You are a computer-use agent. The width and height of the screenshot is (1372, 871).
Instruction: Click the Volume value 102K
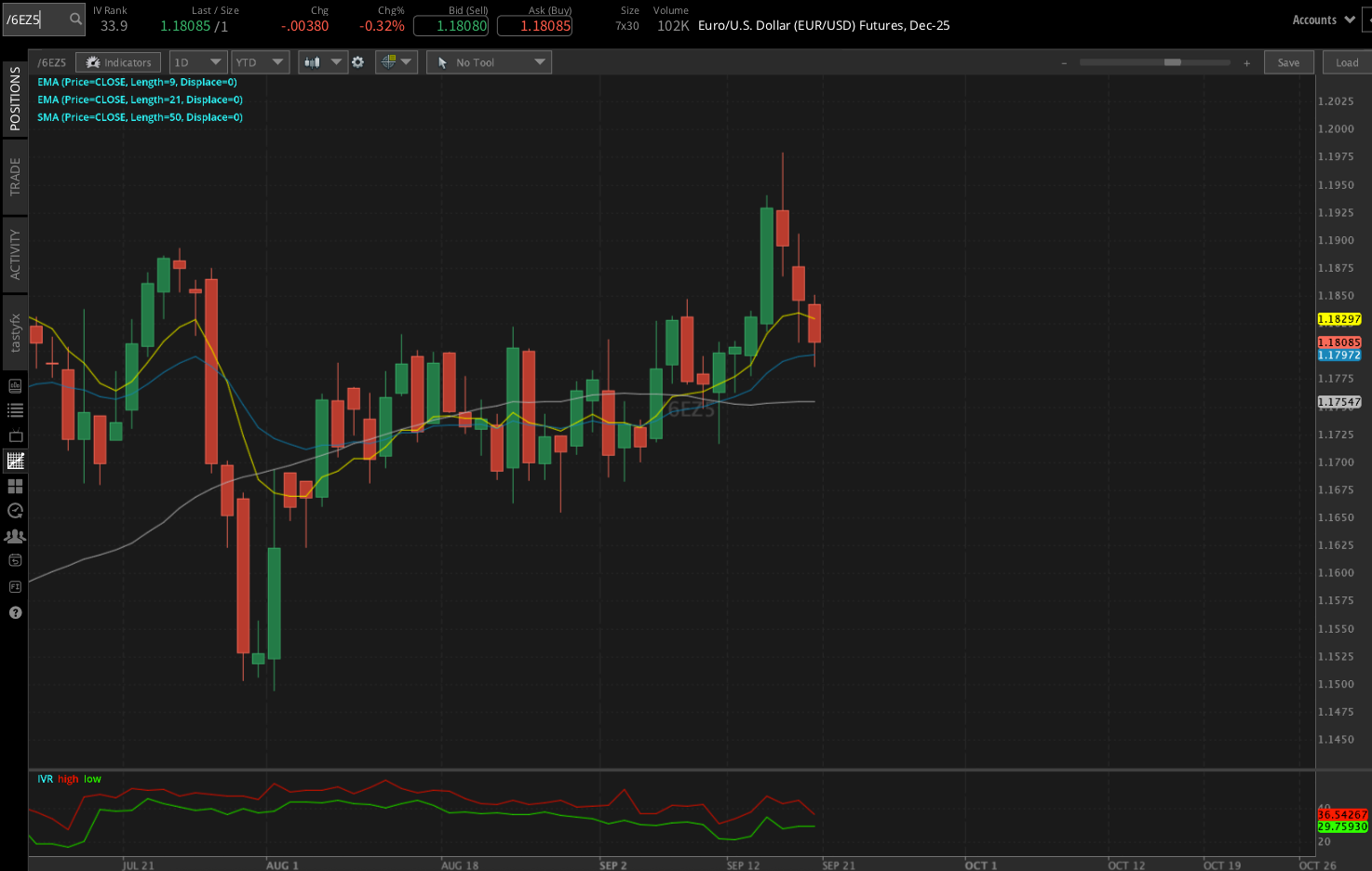tap(673, 26)
